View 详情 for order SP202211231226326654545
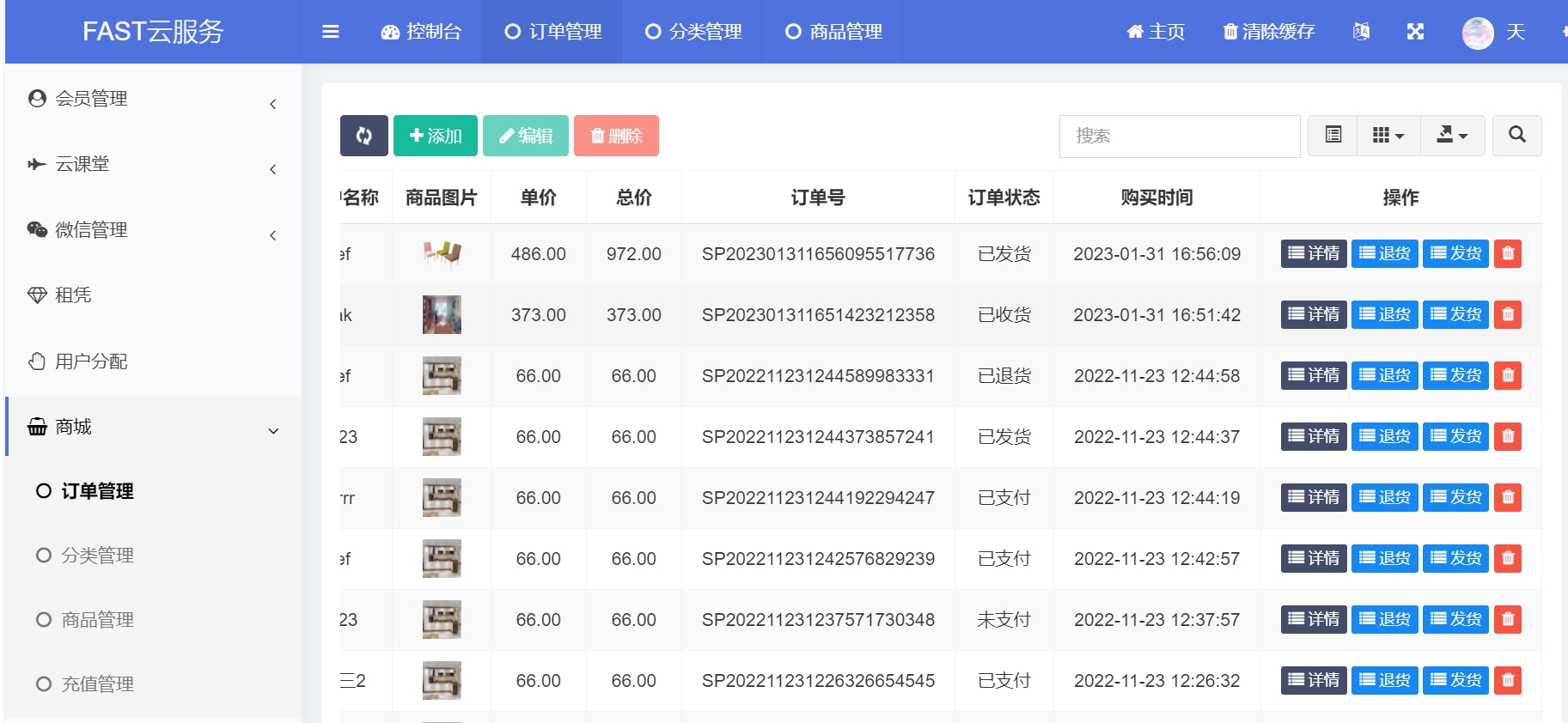This screenshot has height=723, width=1568. (1314, 680)
